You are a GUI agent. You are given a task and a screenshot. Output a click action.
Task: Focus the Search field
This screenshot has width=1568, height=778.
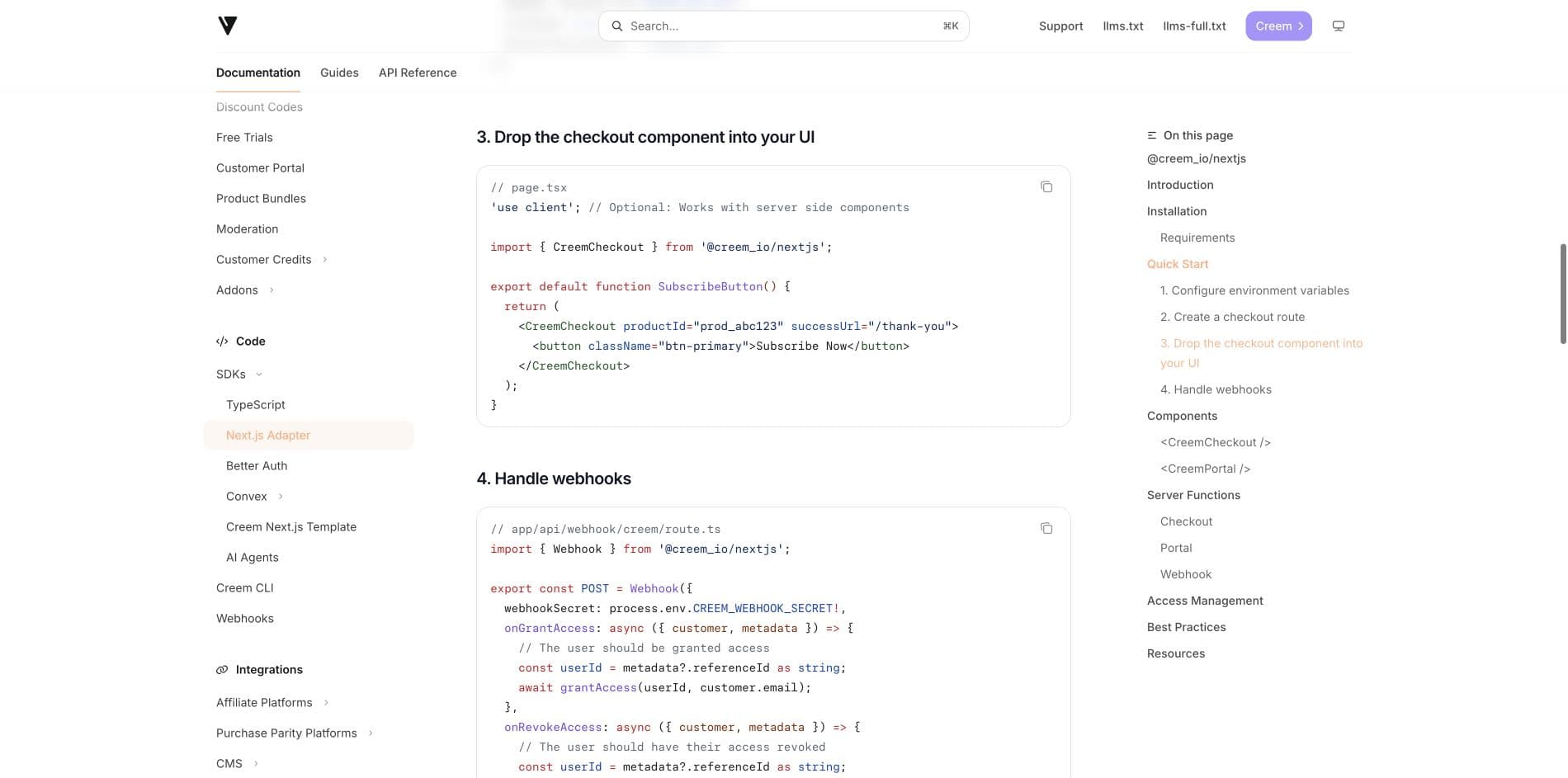click(x=783, y=26)
